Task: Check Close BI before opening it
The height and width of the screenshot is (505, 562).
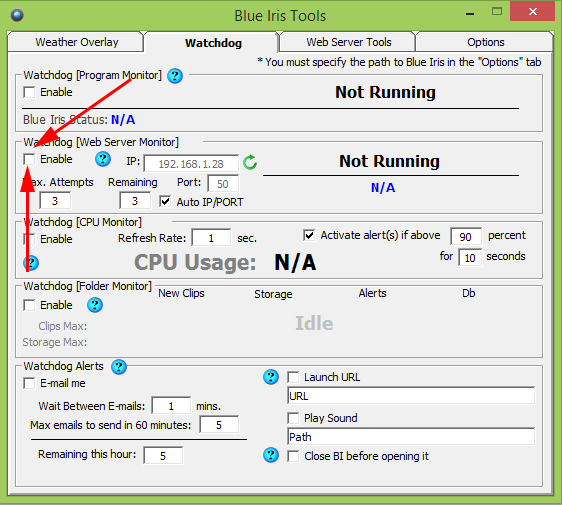Action: [293, 456]
